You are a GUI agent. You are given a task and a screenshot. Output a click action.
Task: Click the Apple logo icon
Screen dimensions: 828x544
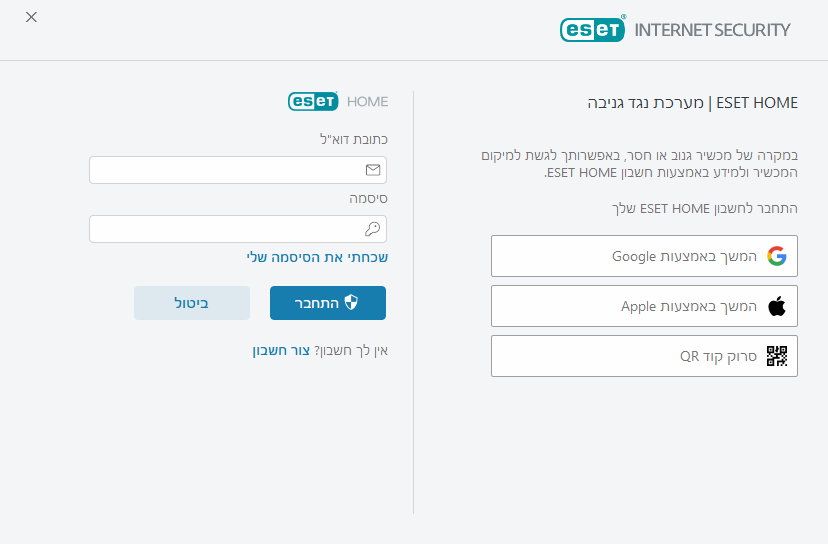(777, 306)
